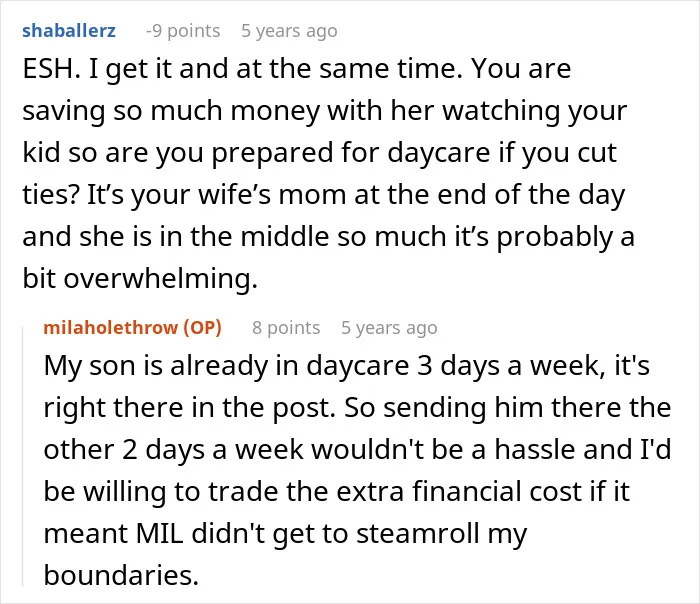Click the line starting 'meant MIL didn't get'

click(x=285, y=533)
